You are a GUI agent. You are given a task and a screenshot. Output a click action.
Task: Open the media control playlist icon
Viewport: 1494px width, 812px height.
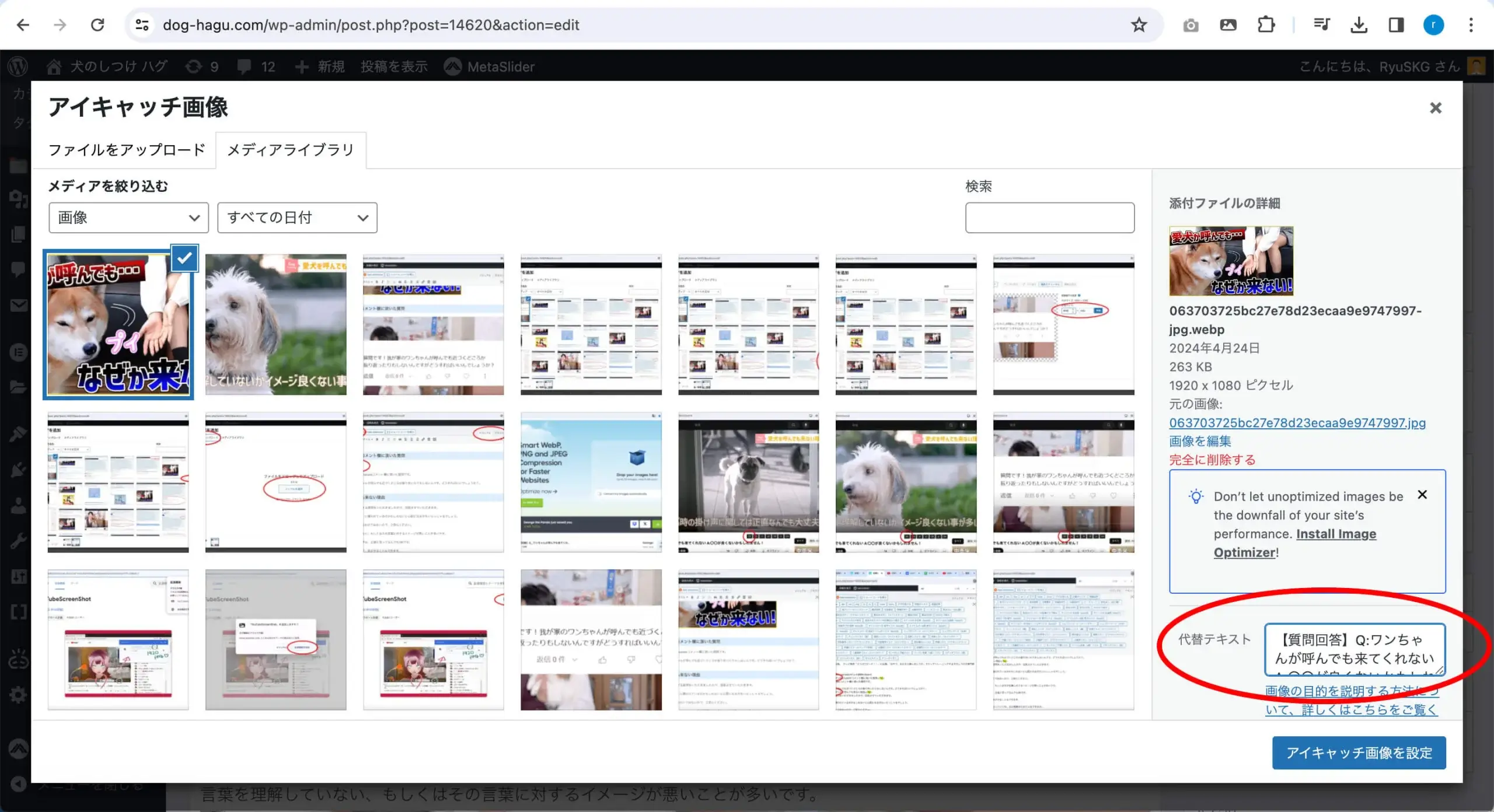[1321, 25]
